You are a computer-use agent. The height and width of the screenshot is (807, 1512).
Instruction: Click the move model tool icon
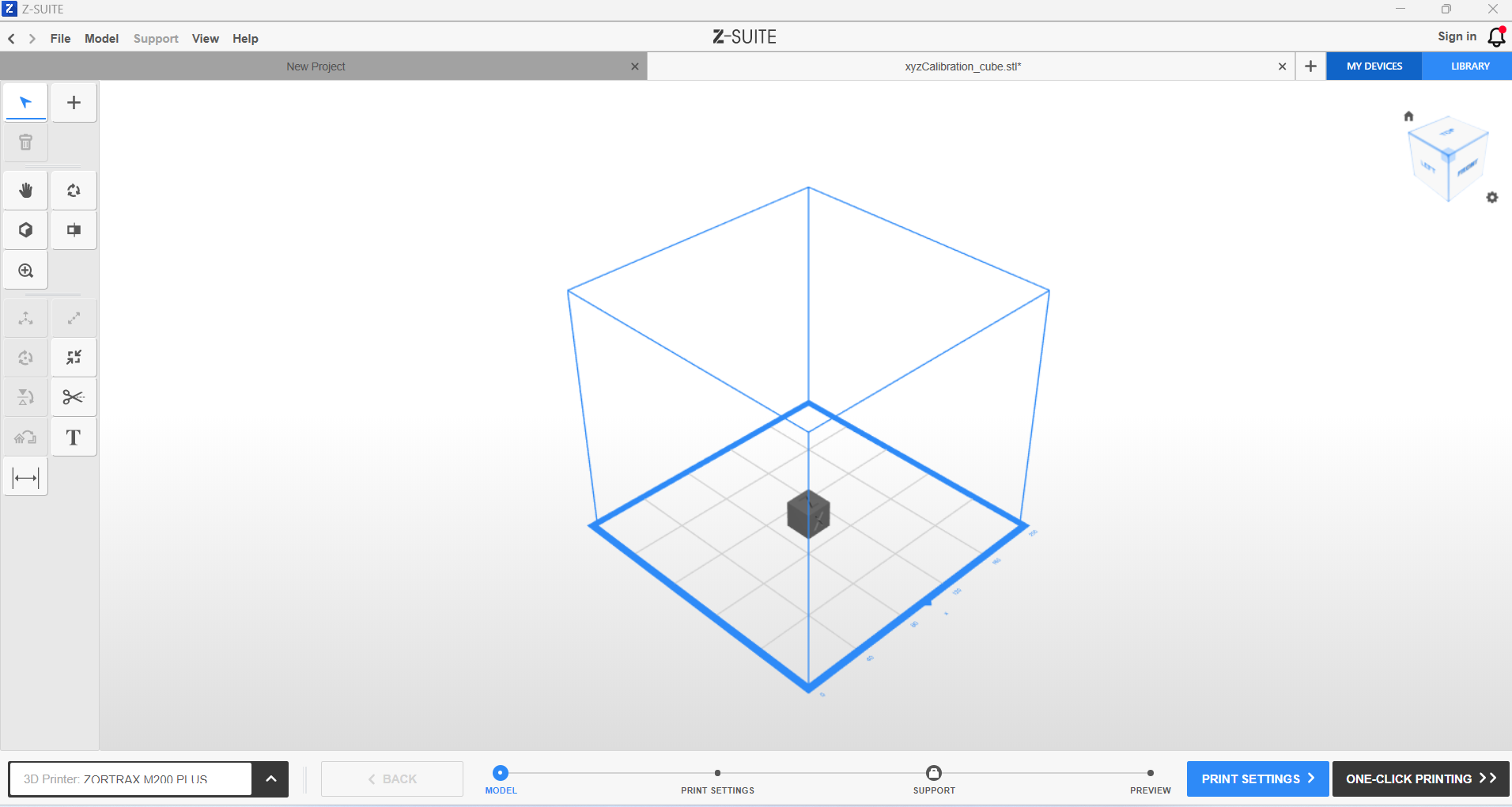coord(26,318)
